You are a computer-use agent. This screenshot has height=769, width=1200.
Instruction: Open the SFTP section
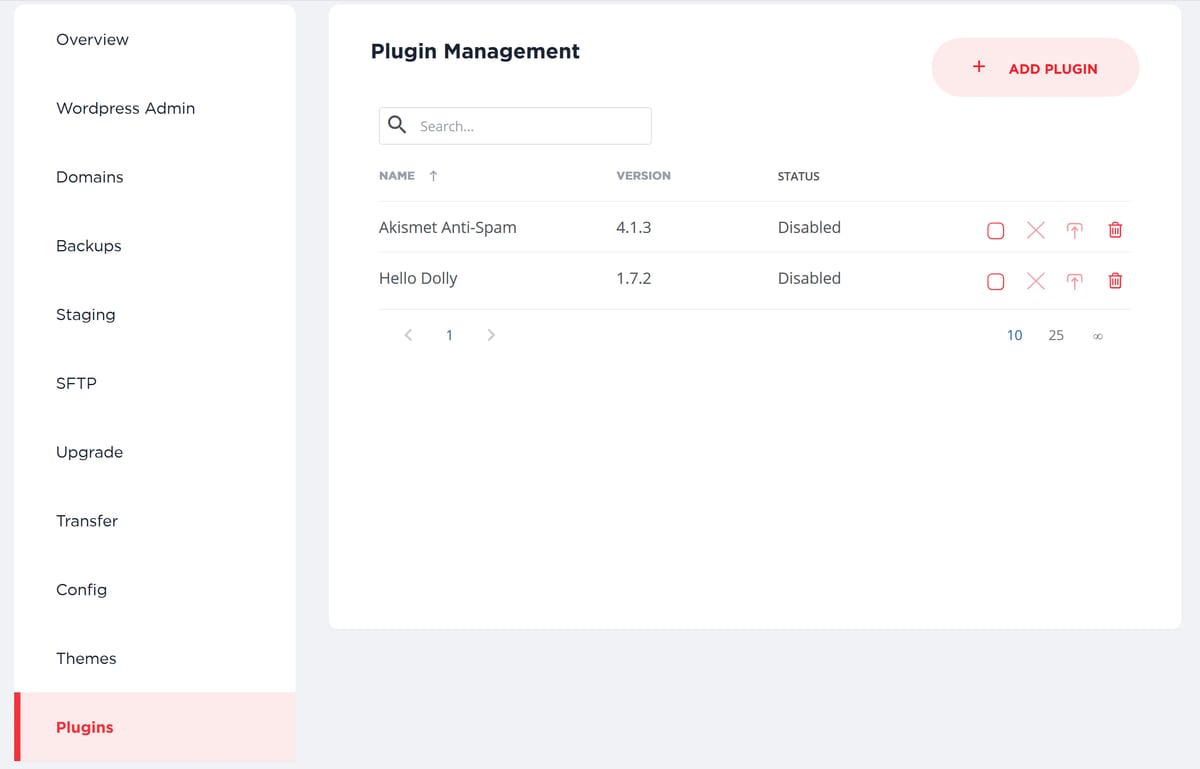click(76, 383)
